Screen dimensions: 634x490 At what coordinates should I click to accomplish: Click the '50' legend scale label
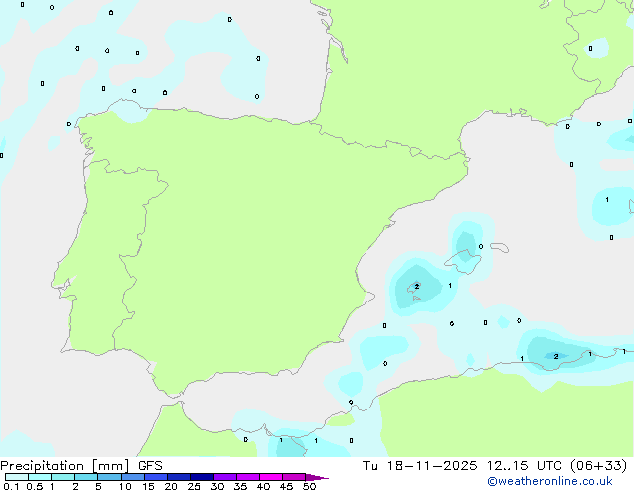(x=309, y=486)
